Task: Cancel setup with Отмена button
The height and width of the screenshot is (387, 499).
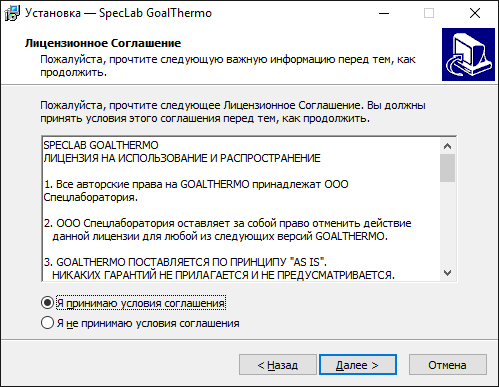Action: click(448, 365)
